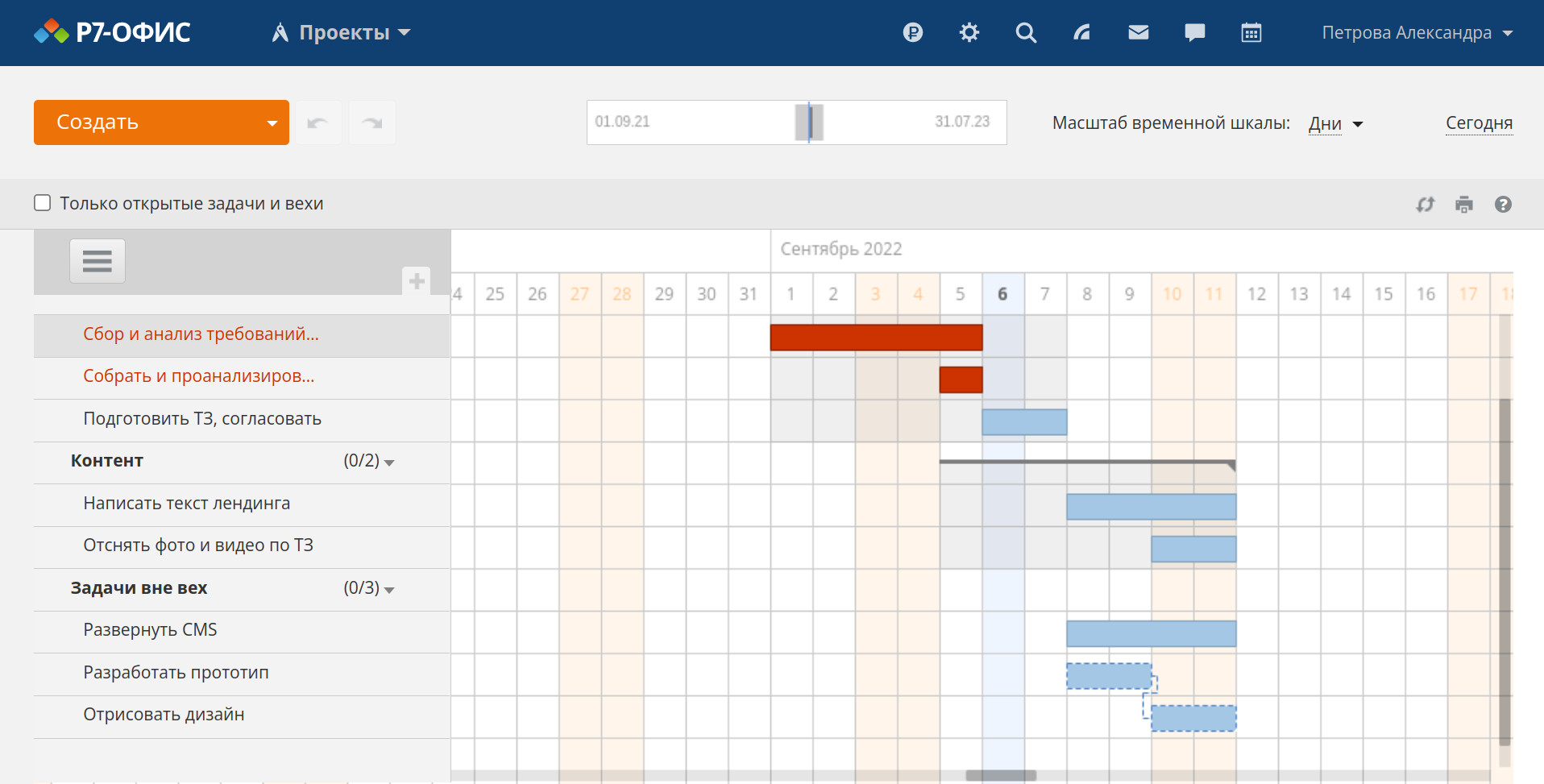Viewport: 1544px width, 784px height.
Task: Select the Контент milestone row
Action: point(242,461)
